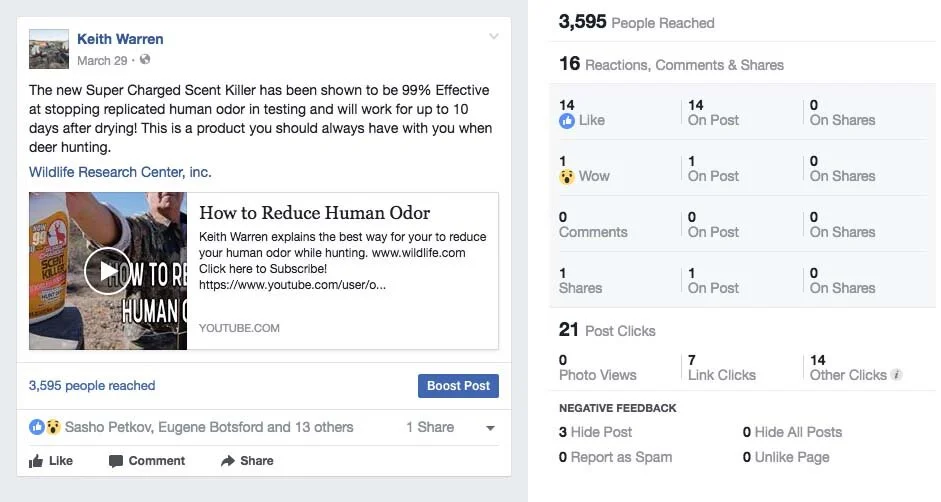Click the post text about Super Charged Scent Killer
Viewport: 941px width, 502px height.
click(x=260, y=118)
